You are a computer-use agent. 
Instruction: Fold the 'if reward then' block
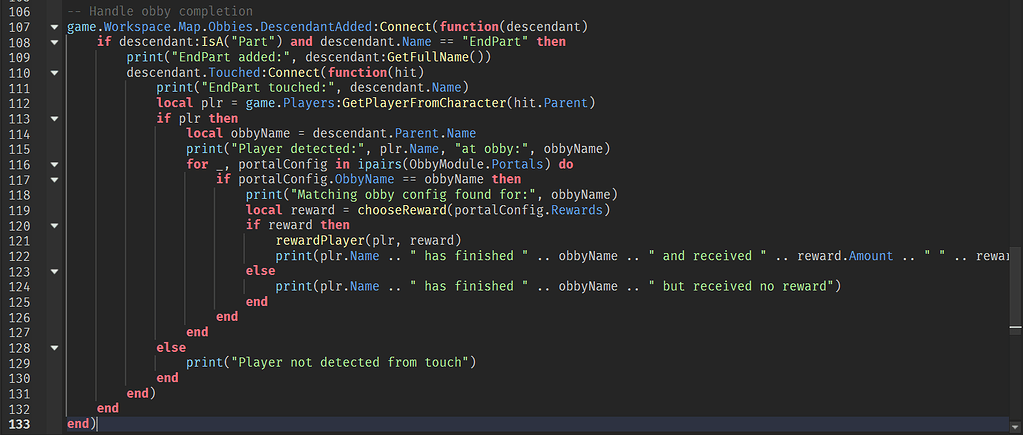(x=53, y=225)
